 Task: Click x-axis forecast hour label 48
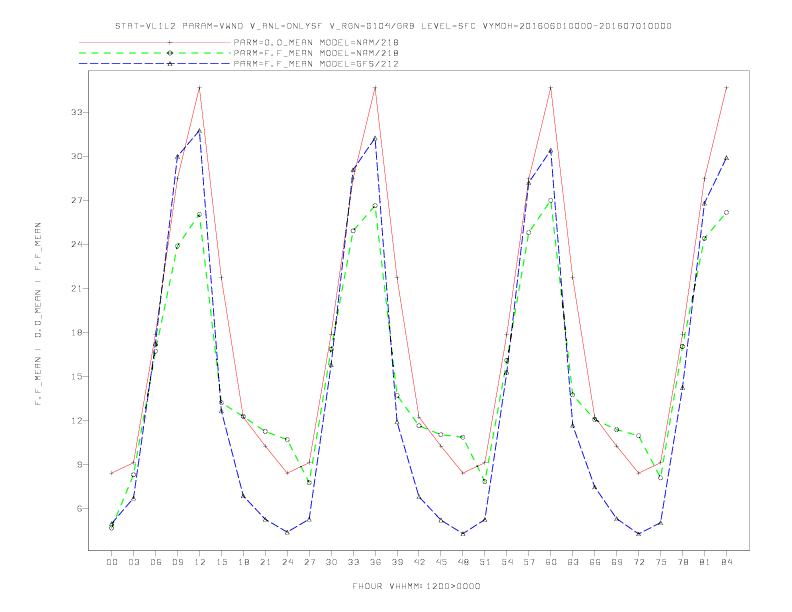[463, 562]
